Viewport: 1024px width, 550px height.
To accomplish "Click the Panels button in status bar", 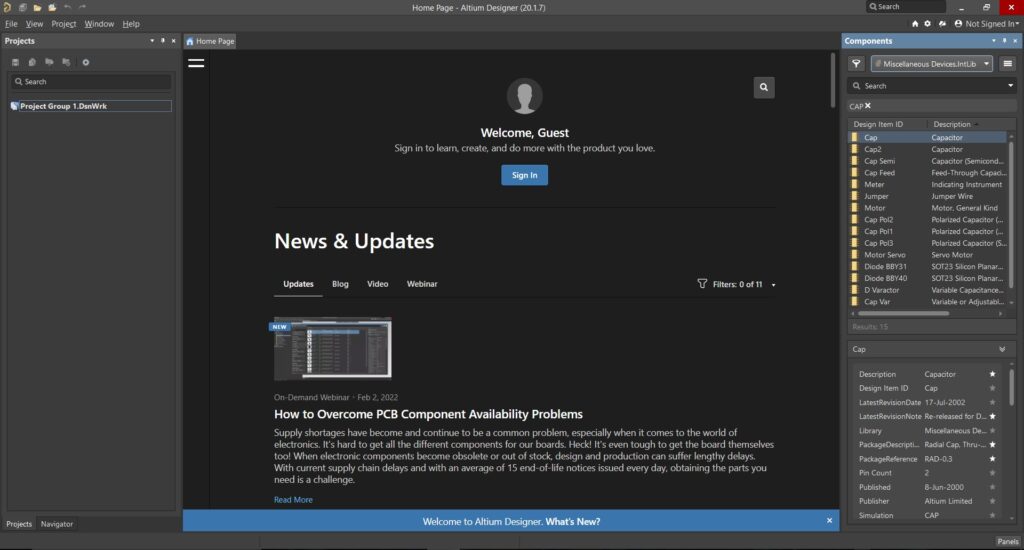I will [x=1008, y=541].
